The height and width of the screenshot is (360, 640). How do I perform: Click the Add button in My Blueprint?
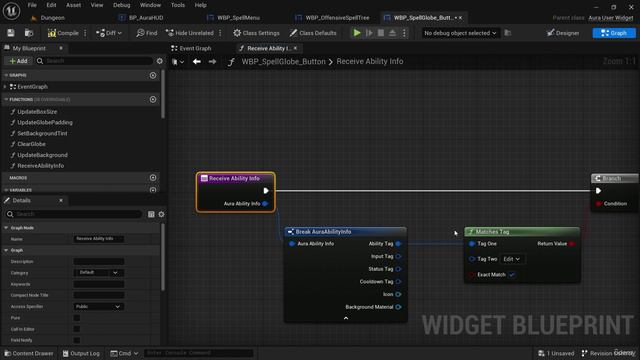tap(18, 61)
